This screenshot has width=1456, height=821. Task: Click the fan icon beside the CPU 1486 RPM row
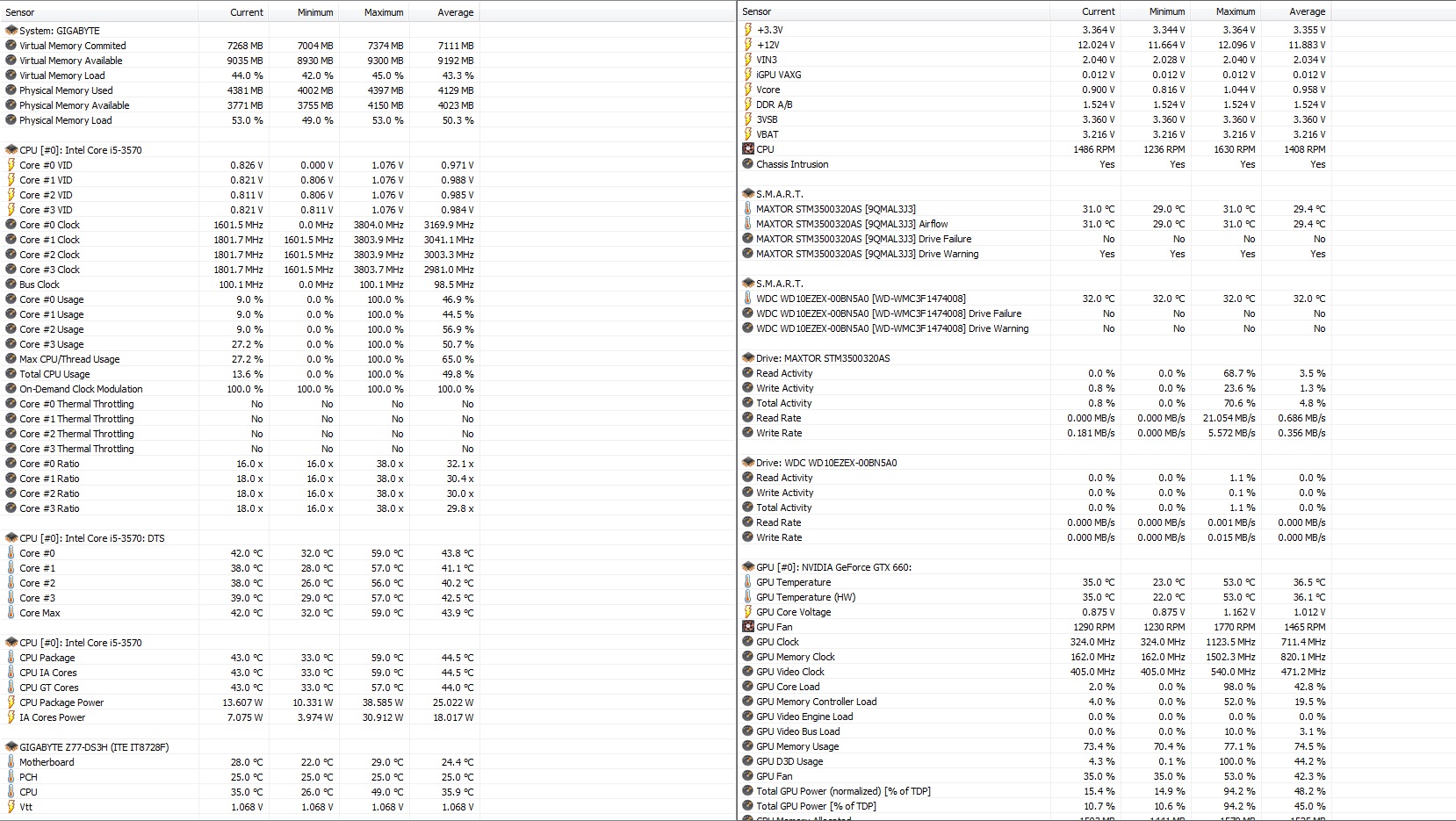(747, 149)
